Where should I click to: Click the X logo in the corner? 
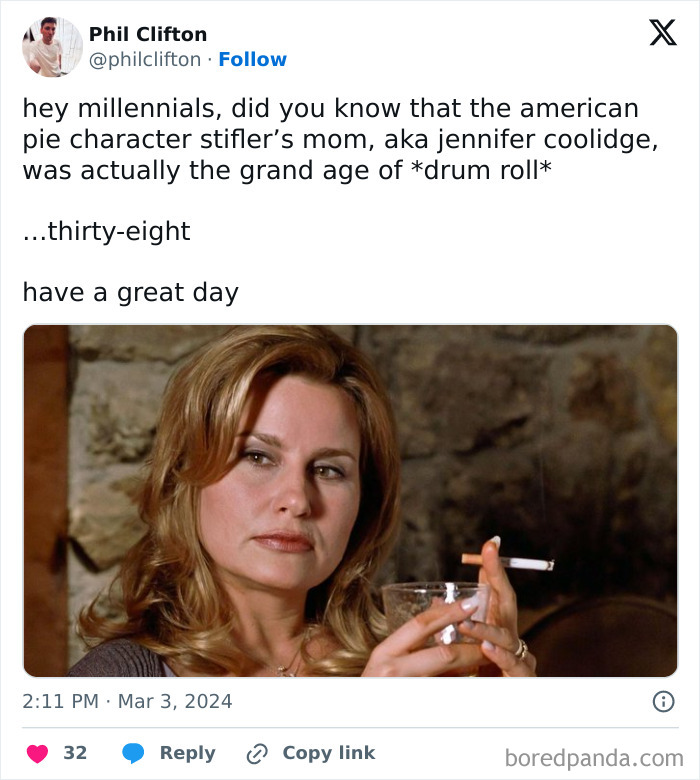pos(662,34)
